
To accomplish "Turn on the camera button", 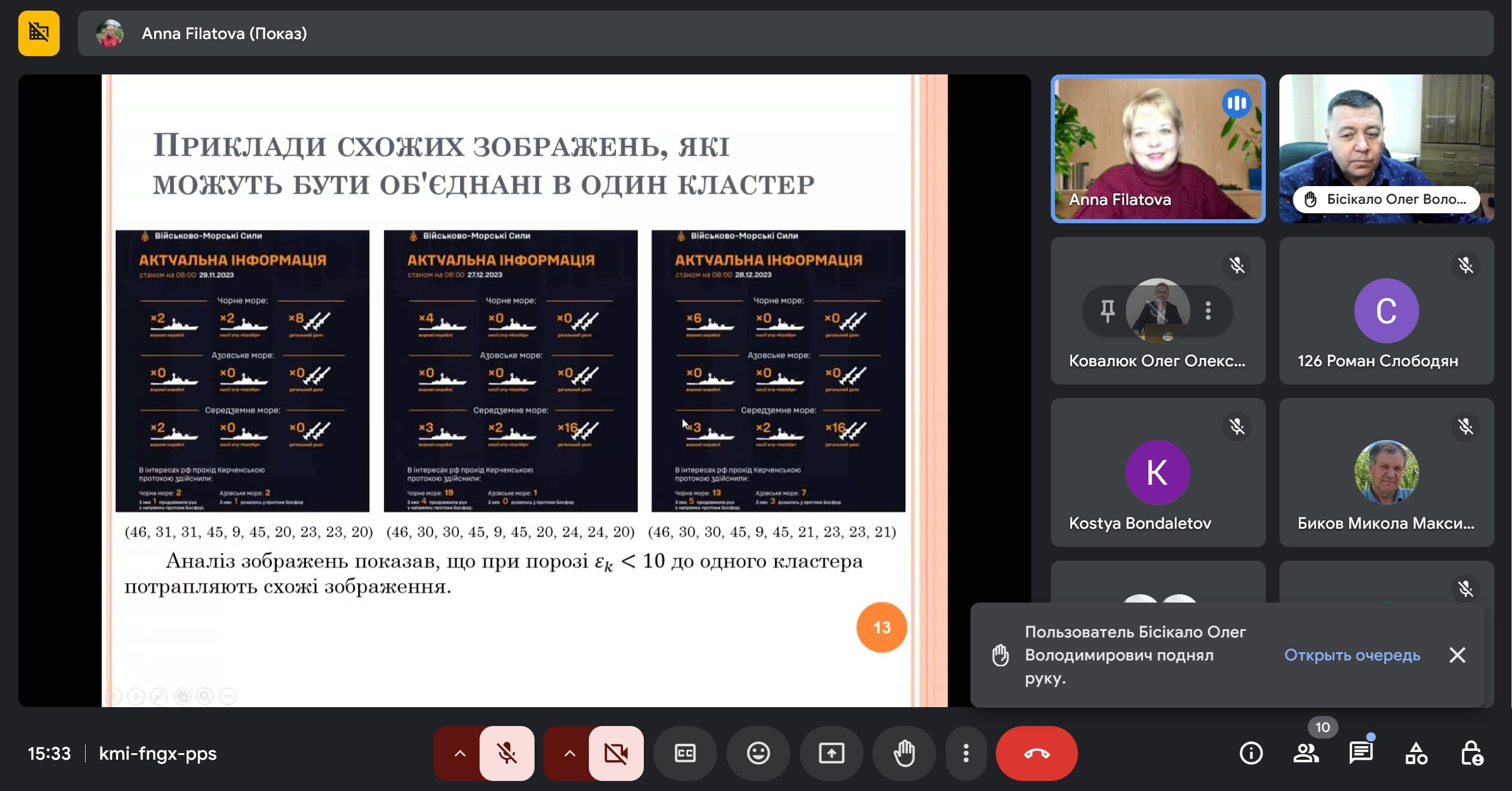I will 616,753.
